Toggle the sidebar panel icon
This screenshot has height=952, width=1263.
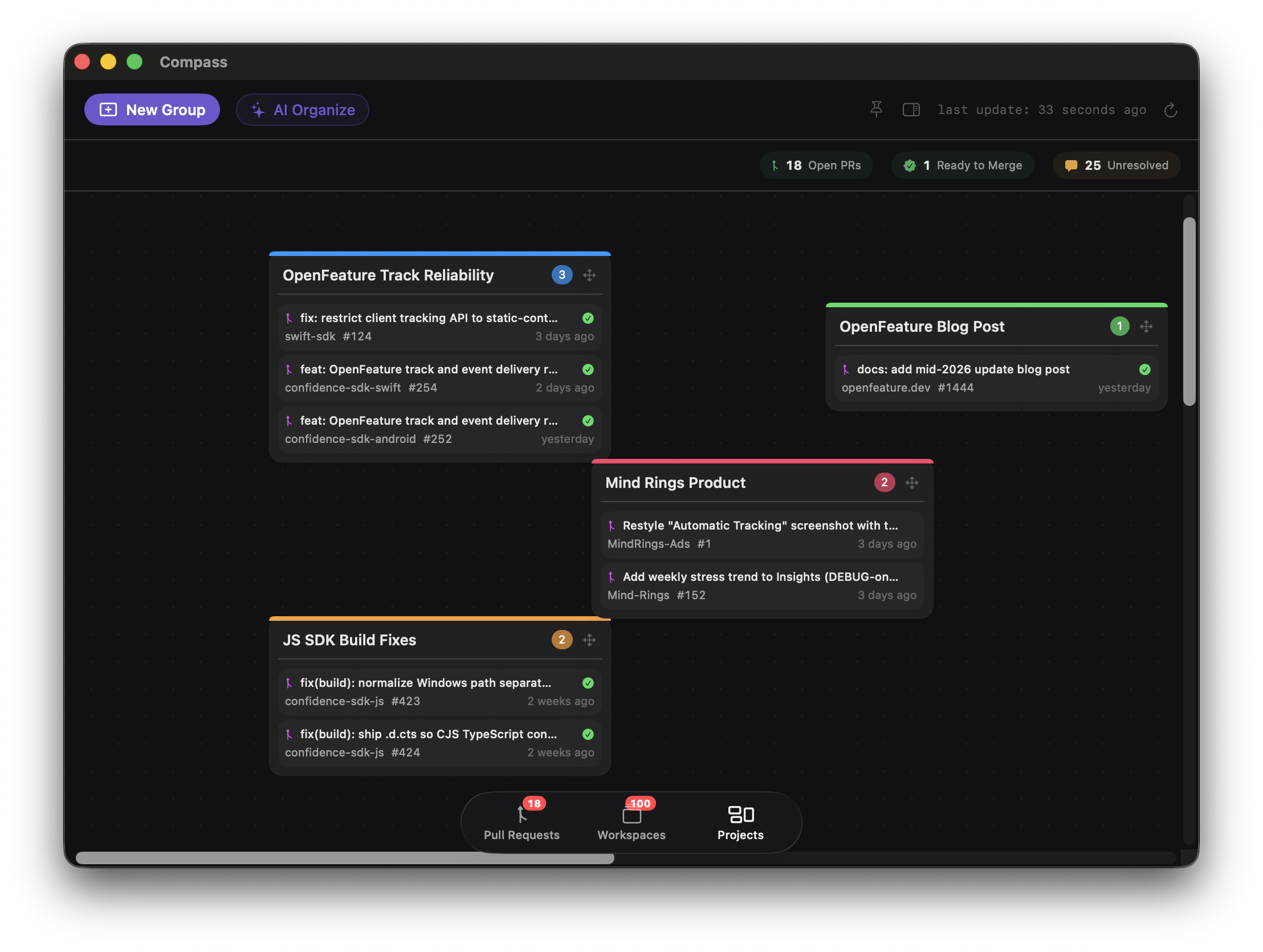click(x=911, y=109)
